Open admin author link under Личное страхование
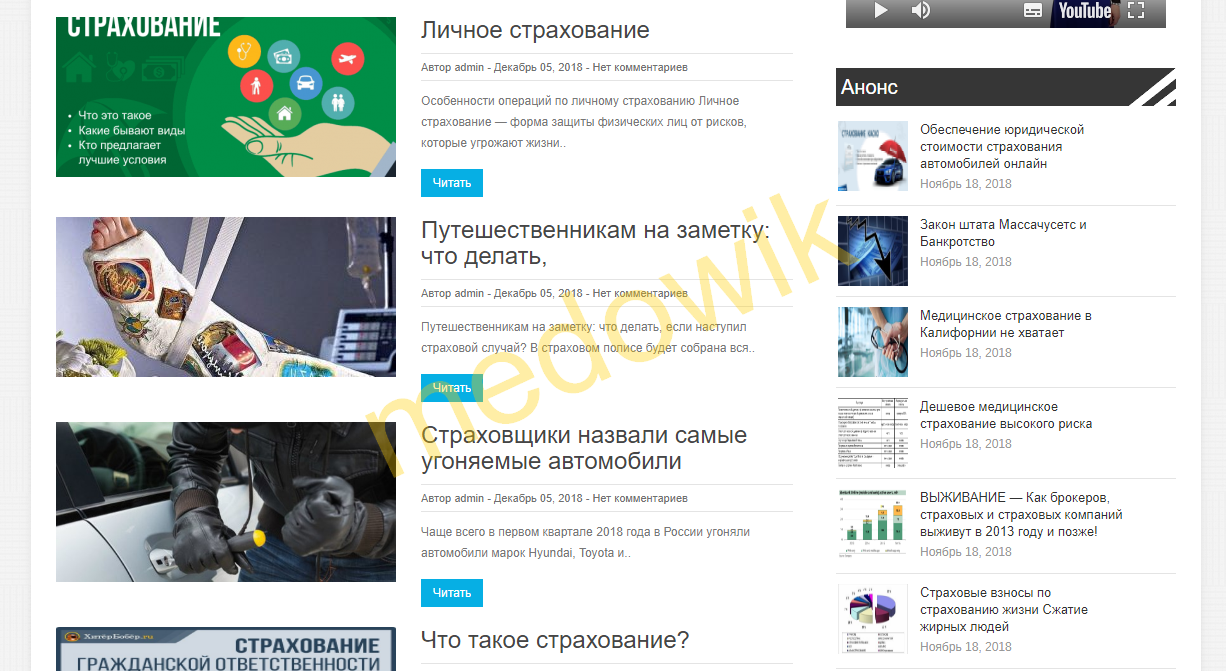Image resolution: width=1226 pixels, height=671 pixels. coord(469,67)
